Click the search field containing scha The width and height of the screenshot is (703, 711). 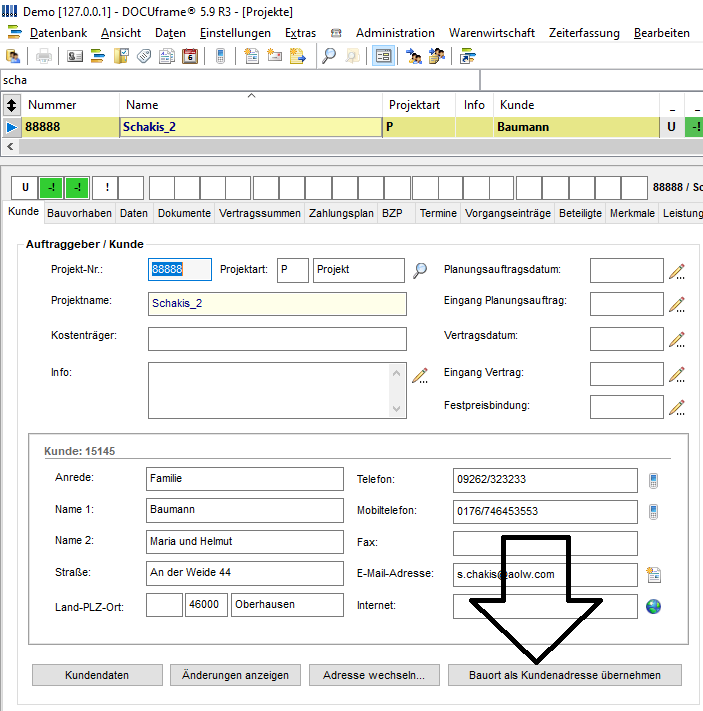(240, 80)
